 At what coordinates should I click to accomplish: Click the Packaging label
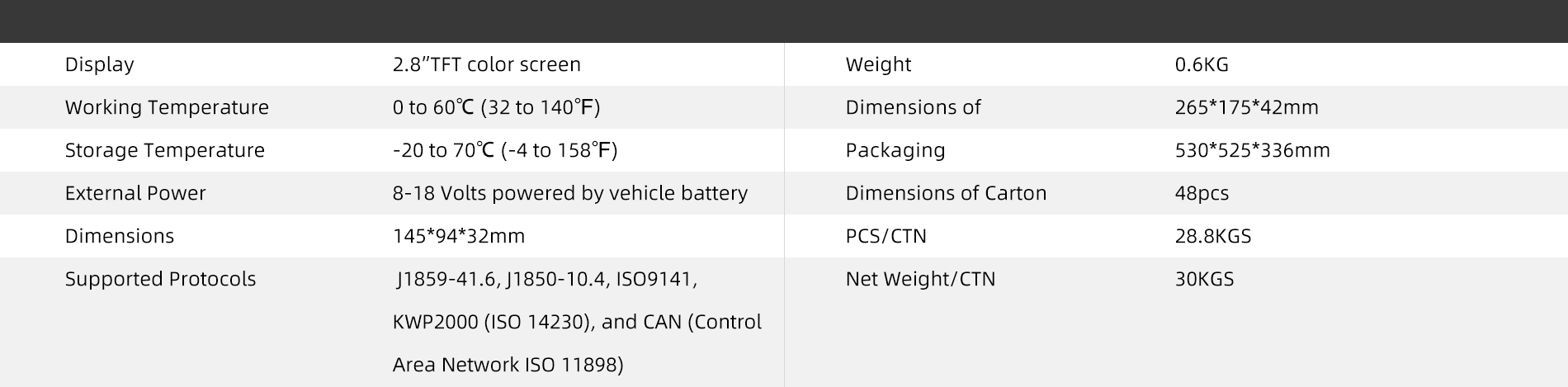click(x=895, y=150)
